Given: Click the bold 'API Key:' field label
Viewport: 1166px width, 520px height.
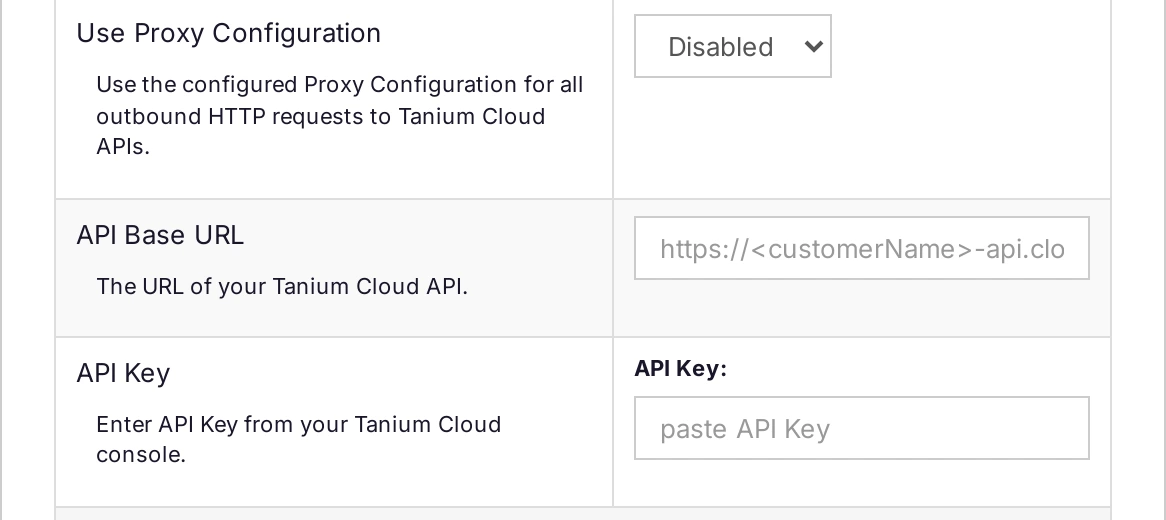Looking at the screenshot, I should [680, 369].
